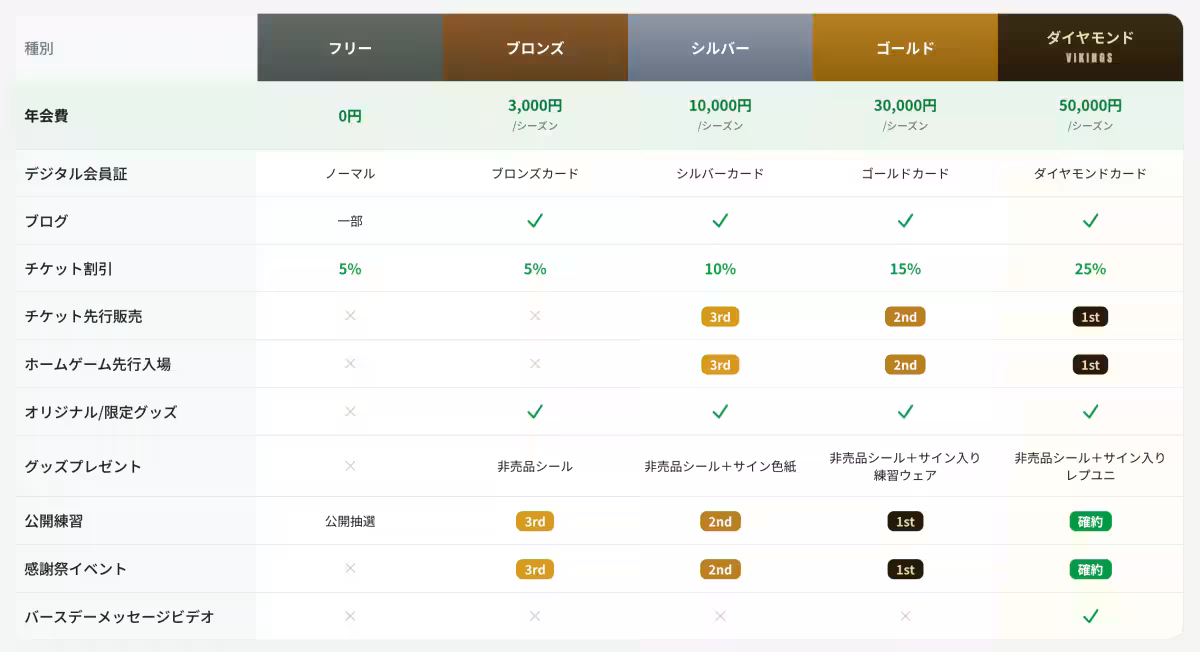
Task: Click the Diamond 25% ticket discount value
Action: 1090,269
